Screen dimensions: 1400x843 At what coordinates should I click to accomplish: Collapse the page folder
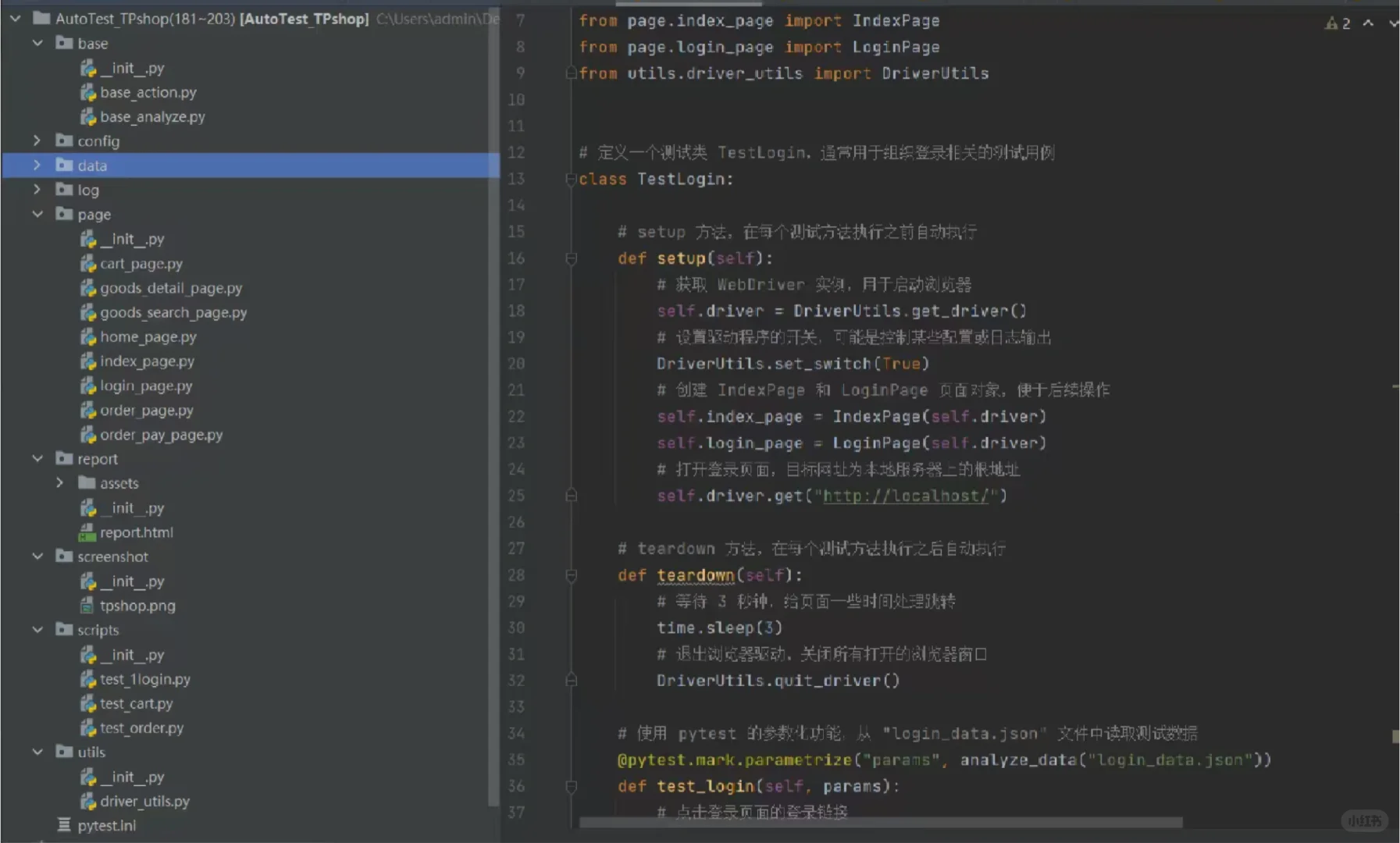[x=37, y=214]
